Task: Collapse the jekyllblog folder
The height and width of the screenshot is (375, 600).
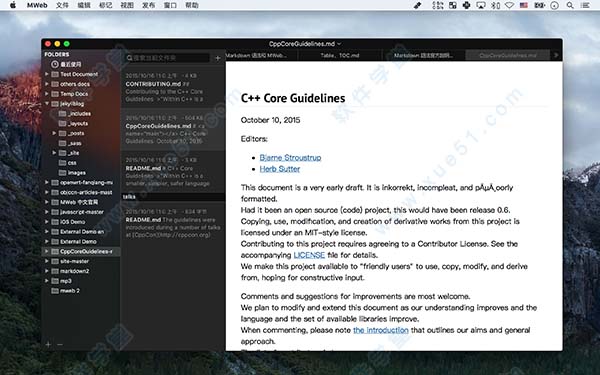Action: tap(47, 103)
